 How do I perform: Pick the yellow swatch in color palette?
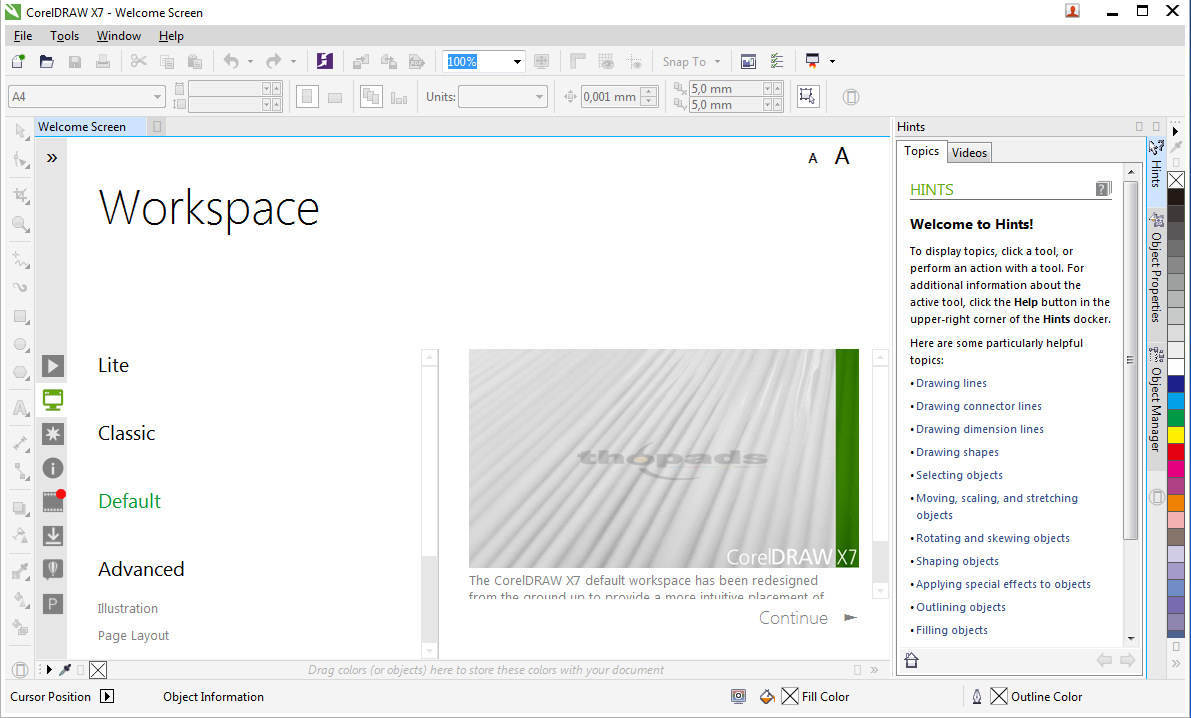(1176, 435)
